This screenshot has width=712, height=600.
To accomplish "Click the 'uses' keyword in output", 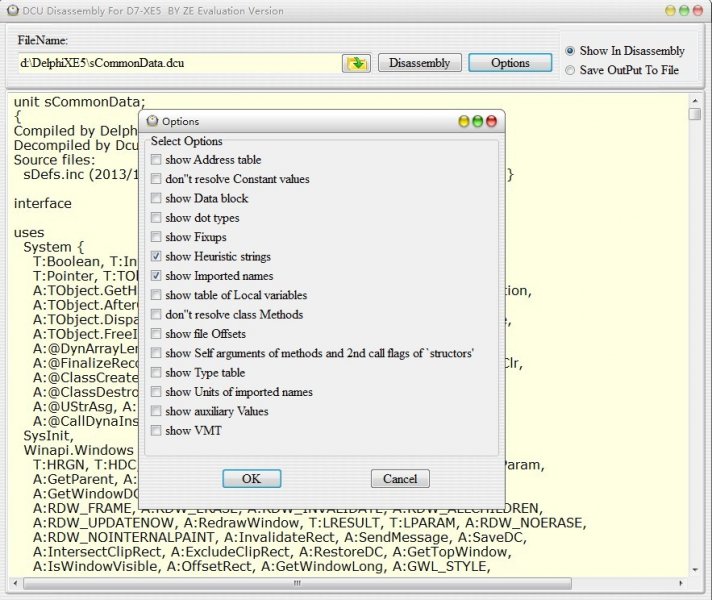I will click(29, 233).
